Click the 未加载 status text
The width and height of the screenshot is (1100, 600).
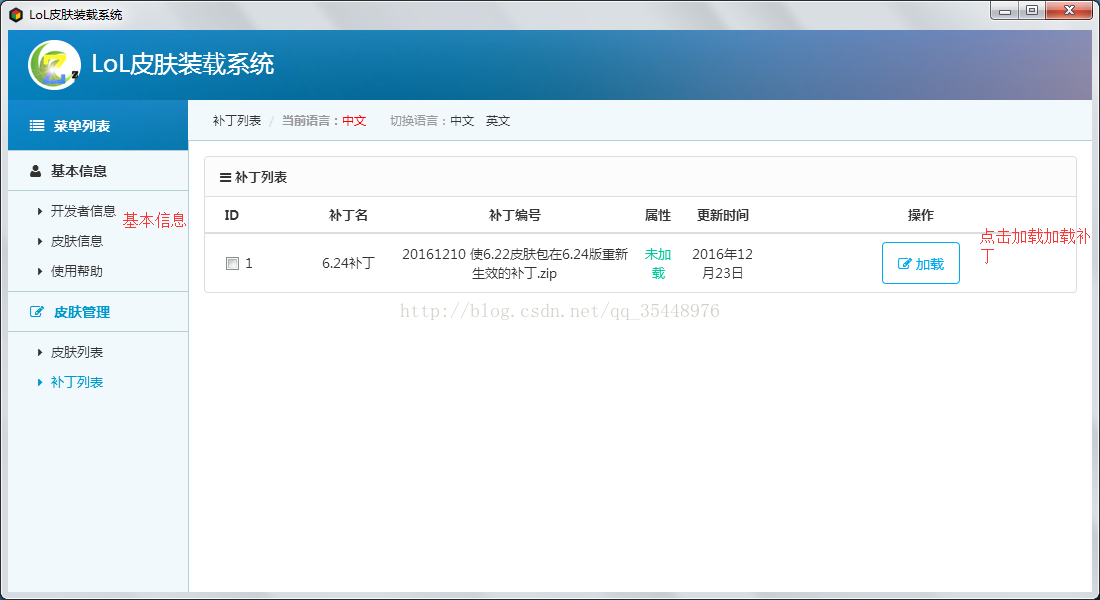(658, 263)
